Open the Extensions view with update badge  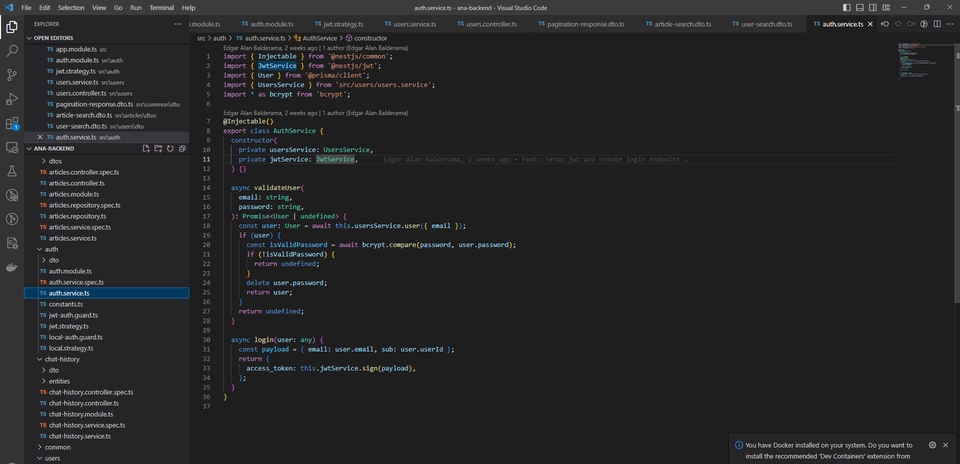click(x=12, y=123)
